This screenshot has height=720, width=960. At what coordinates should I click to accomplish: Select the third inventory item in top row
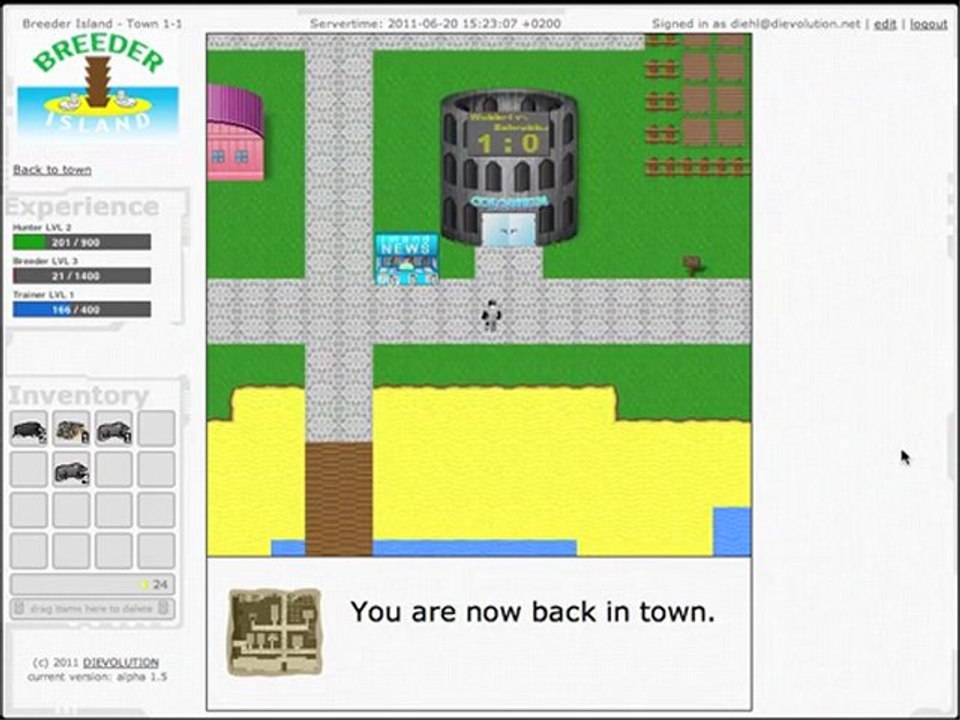coord(114,429)
